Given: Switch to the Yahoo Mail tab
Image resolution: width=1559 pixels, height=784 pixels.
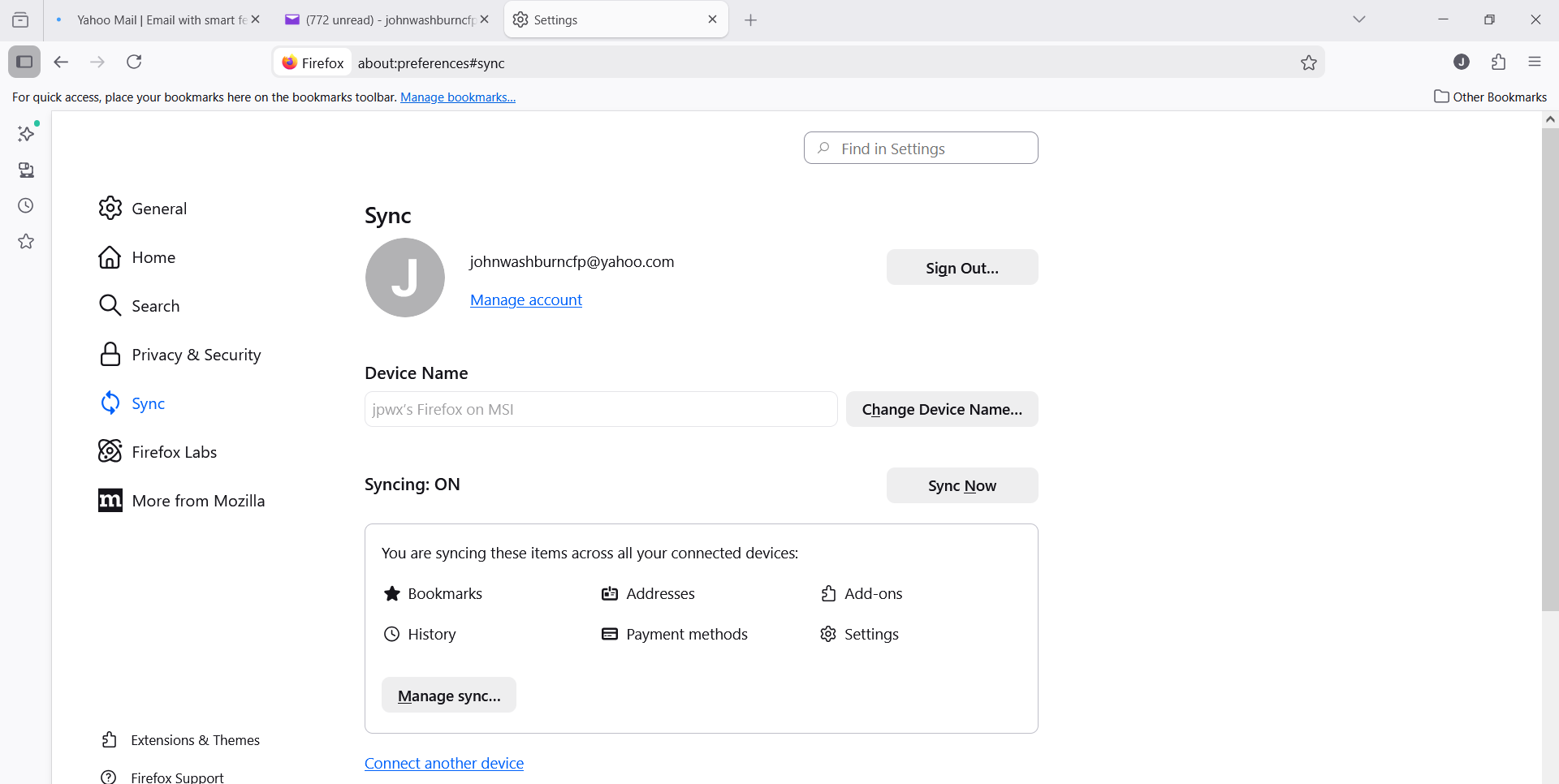Looking at the screenshot, I should pos(154,19).
